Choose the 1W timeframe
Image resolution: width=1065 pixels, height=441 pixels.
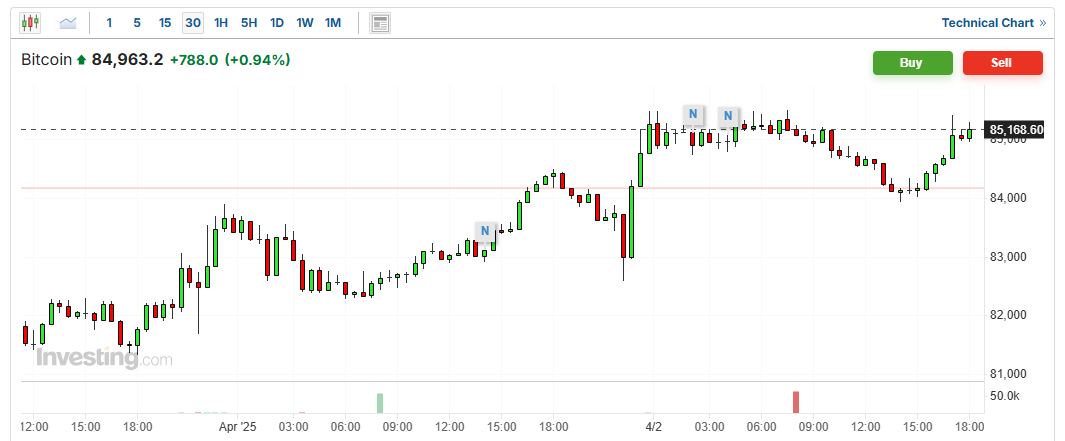tap(305, 22)
